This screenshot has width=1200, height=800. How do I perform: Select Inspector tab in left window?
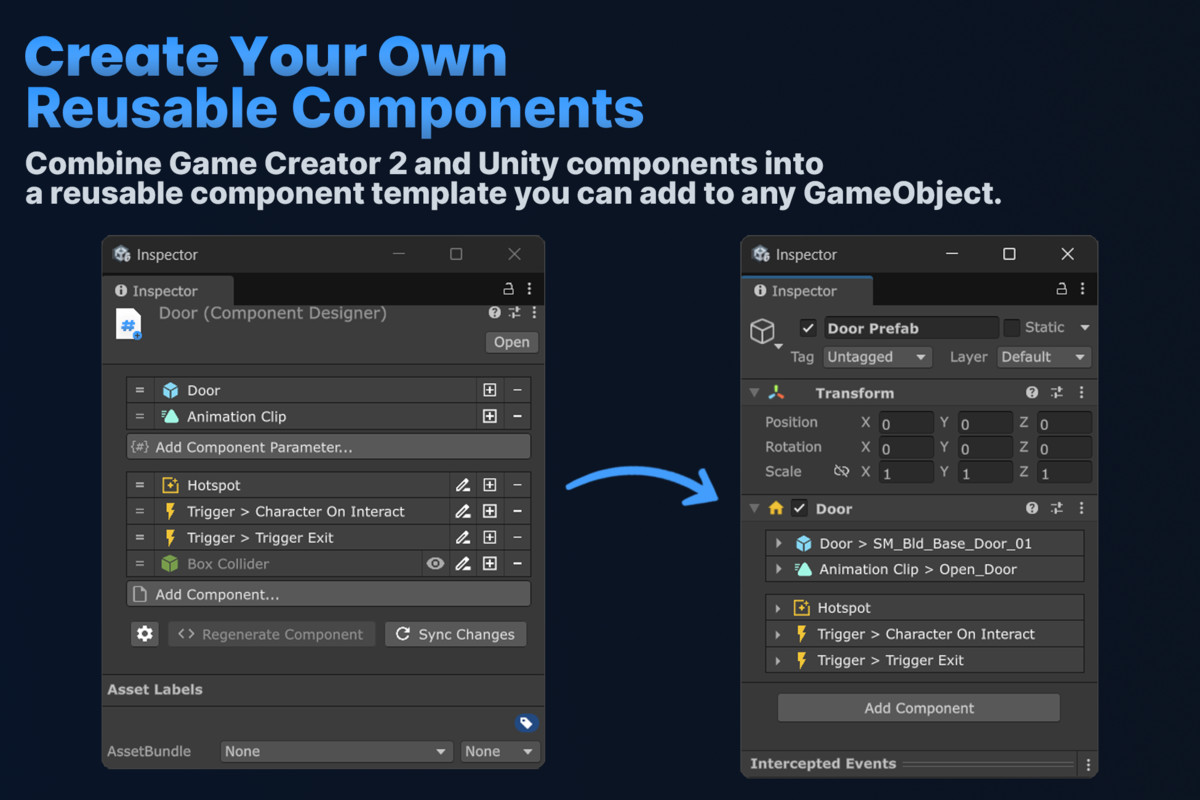(166, 291)
